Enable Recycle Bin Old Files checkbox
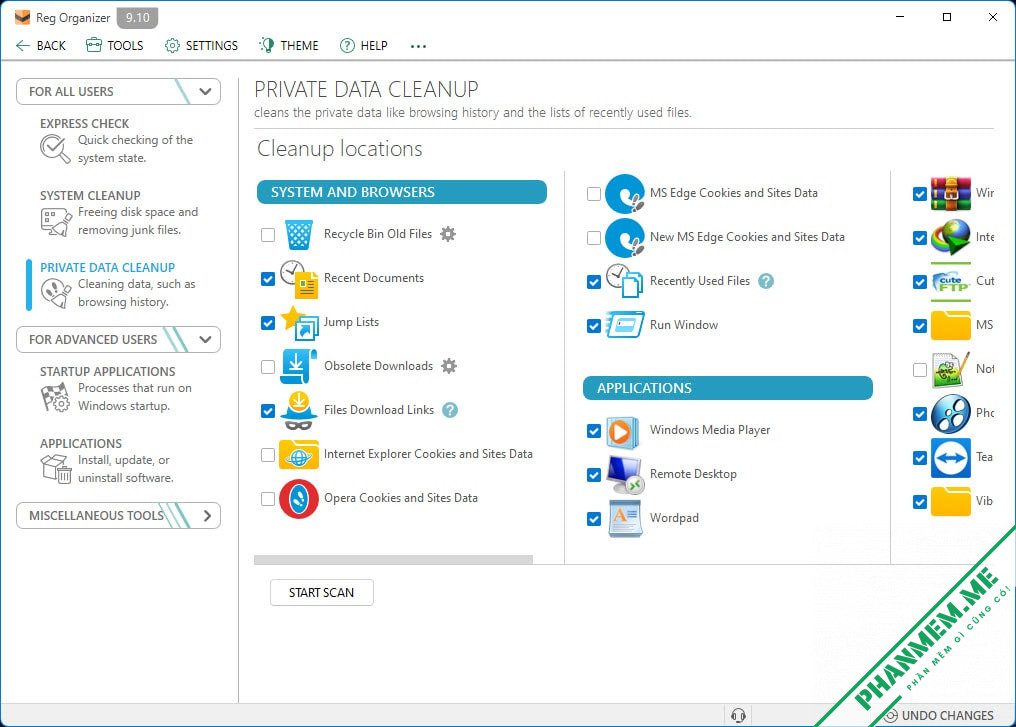 click(268, 235)
